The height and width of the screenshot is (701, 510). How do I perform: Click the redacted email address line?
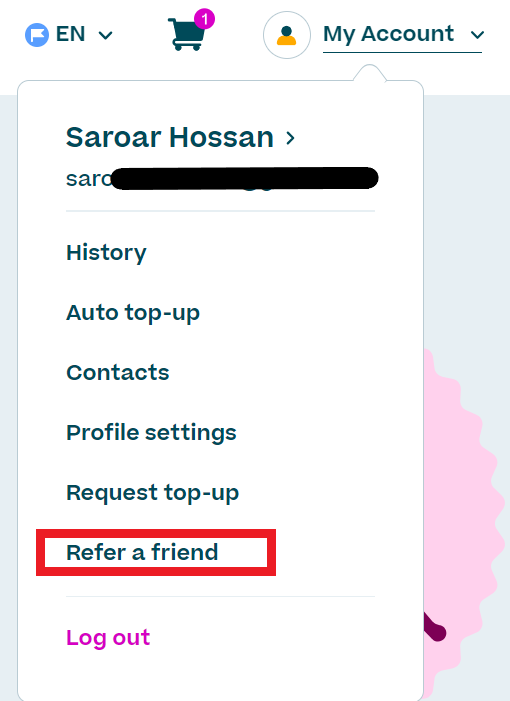click(222, 179)
